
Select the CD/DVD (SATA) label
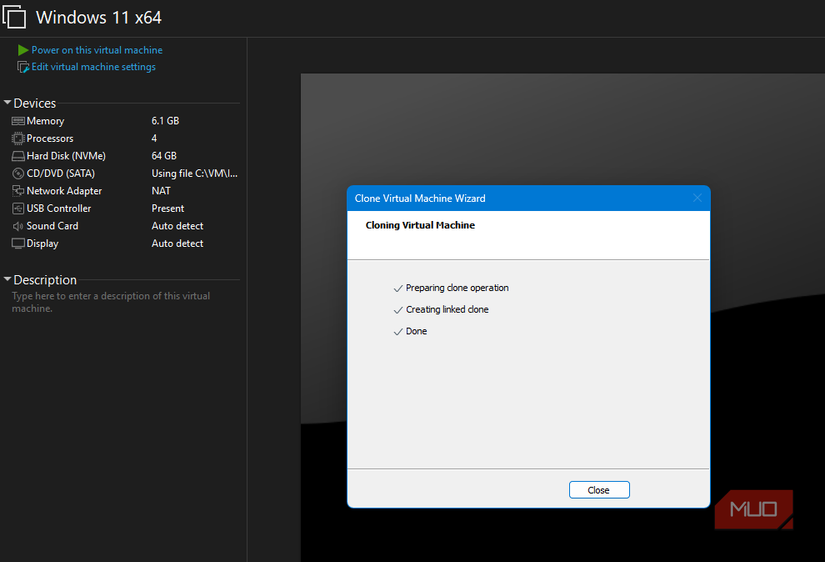61,173
